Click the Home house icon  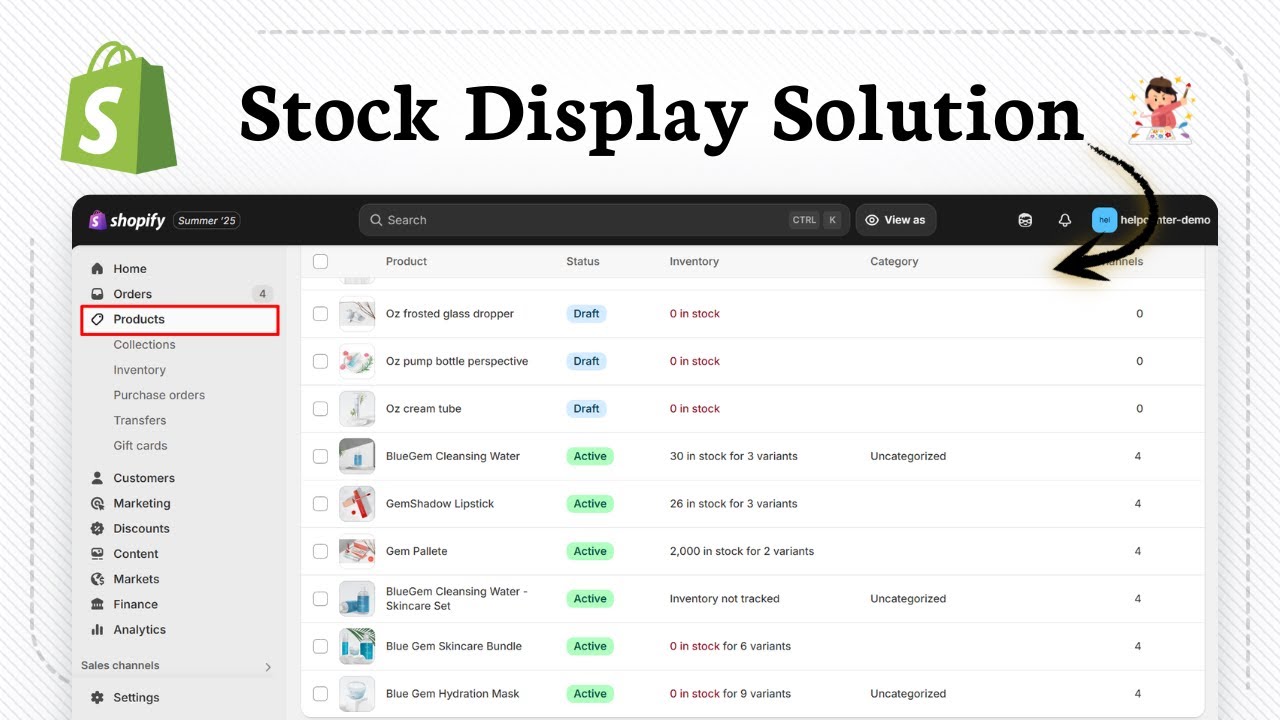point(97,269)
